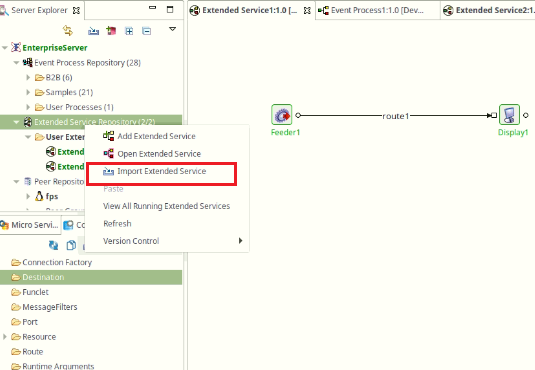Choose Import Extended Service from context menu
The width and height of the screenshot is (535, 370).
coord(161,171)
